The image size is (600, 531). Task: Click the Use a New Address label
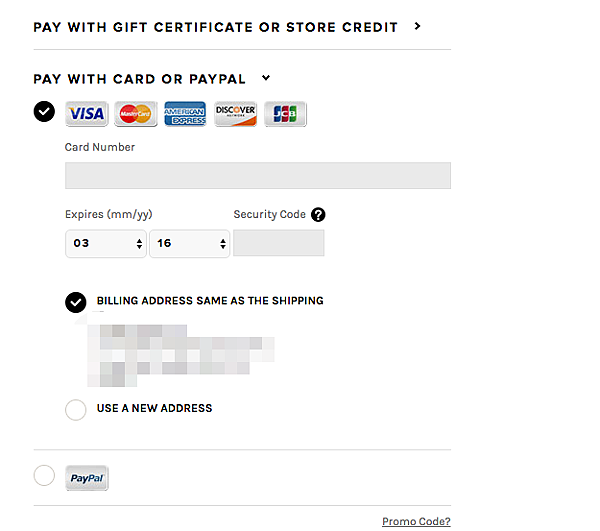click(154, 408)
